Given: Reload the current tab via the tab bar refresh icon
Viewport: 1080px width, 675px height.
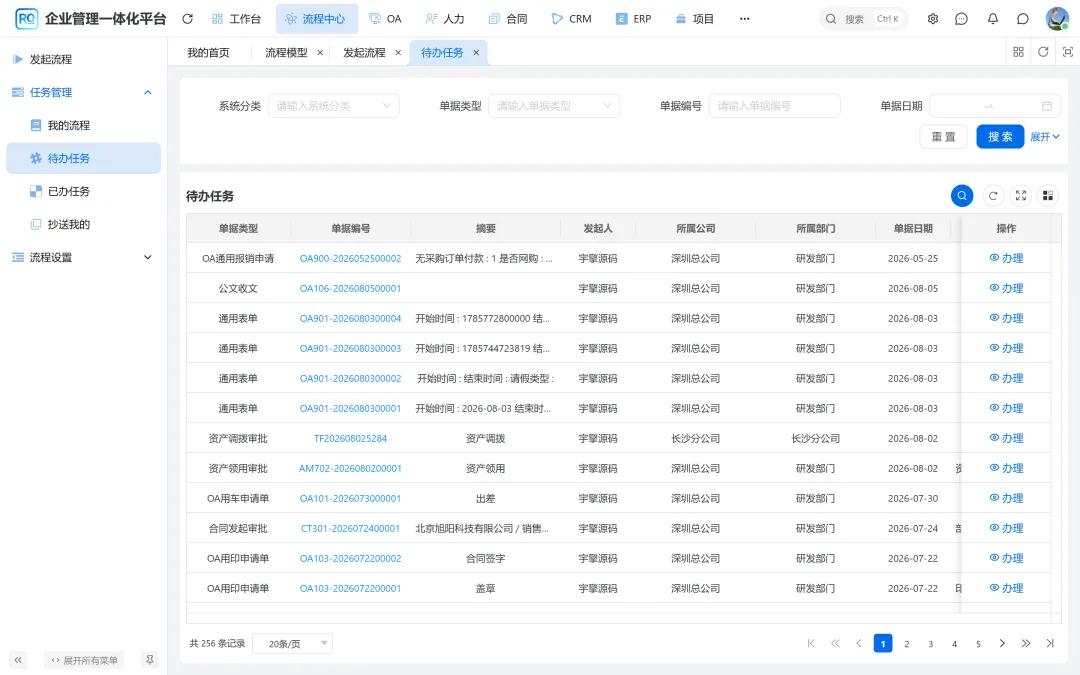Looking at the screenshot, I should (x=1043, y=52).
